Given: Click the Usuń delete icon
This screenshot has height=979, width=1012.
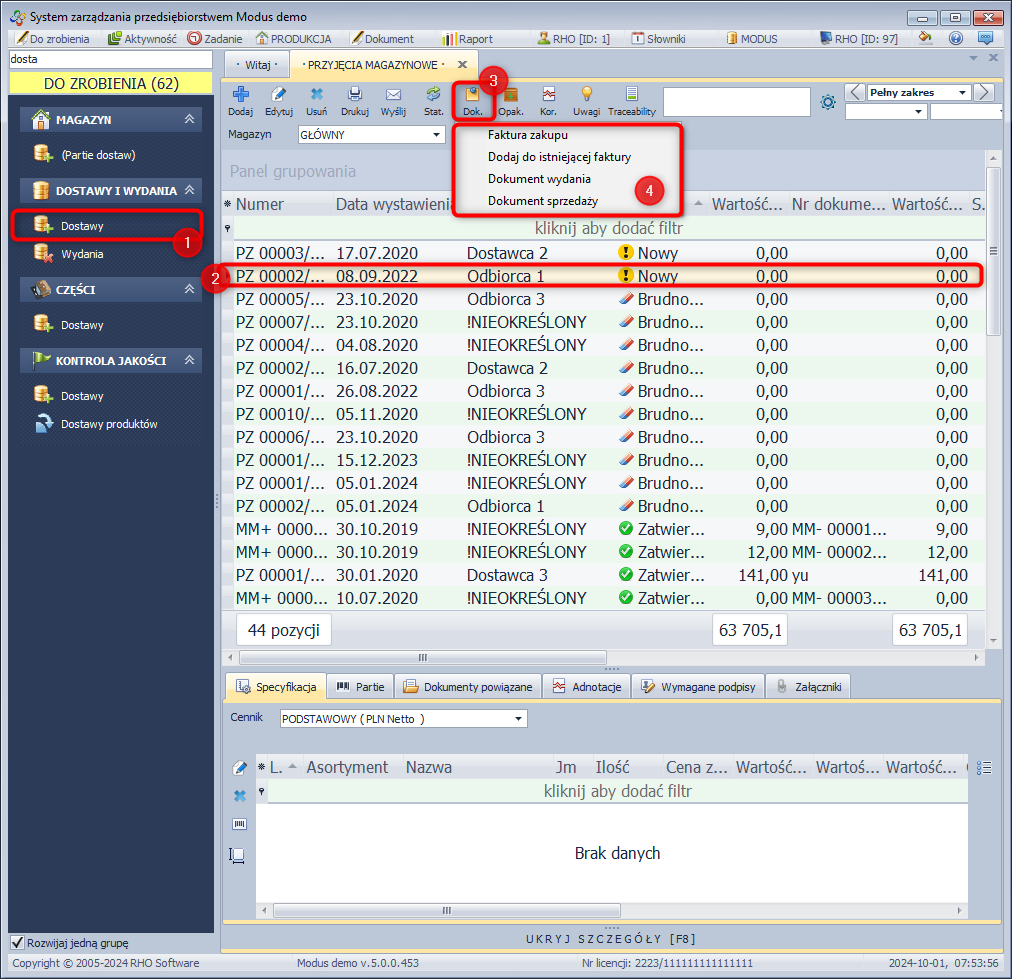Looking at the screenshot, I should (x=316, y=96).
